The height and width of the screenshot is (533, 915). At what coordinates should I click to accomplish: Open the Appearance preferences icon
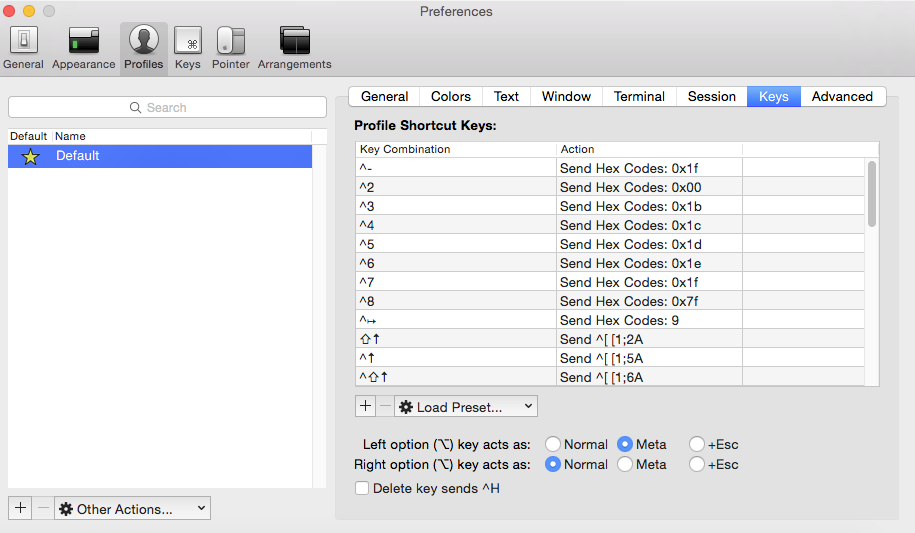[x=84, y=47]
